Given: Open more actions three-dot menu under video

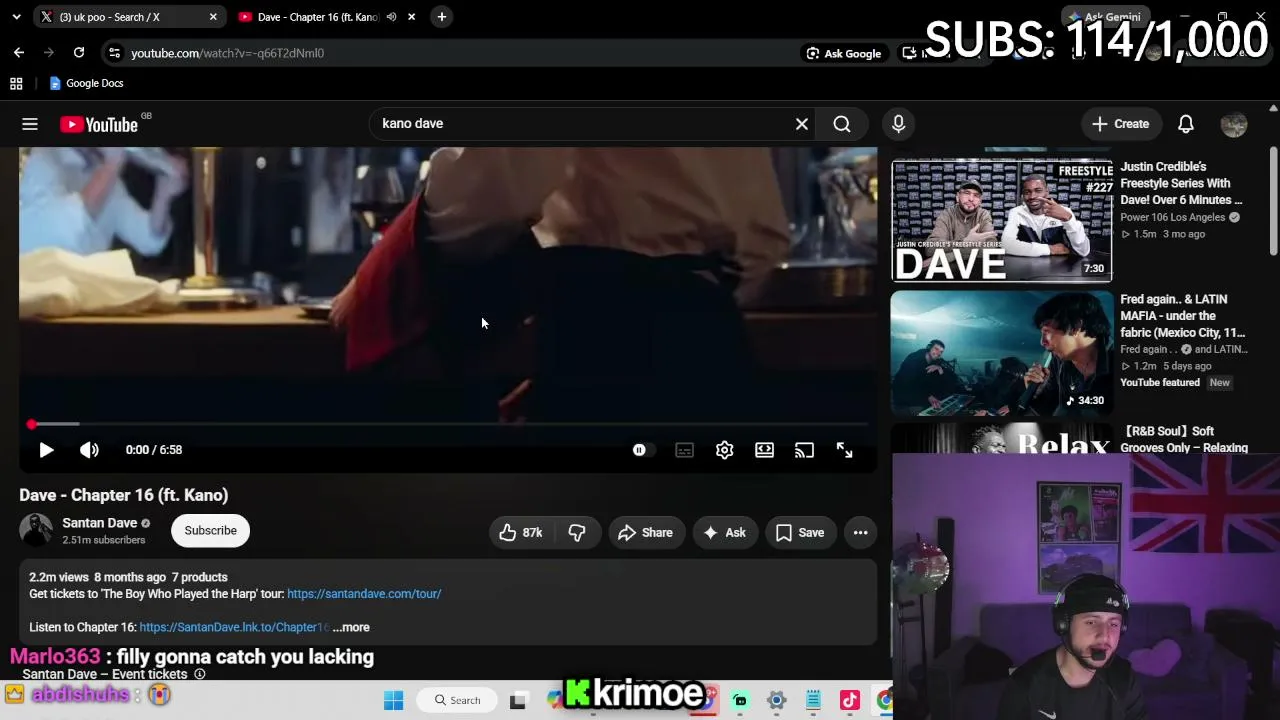Looking at the screenshot, I should click(860, 533).
